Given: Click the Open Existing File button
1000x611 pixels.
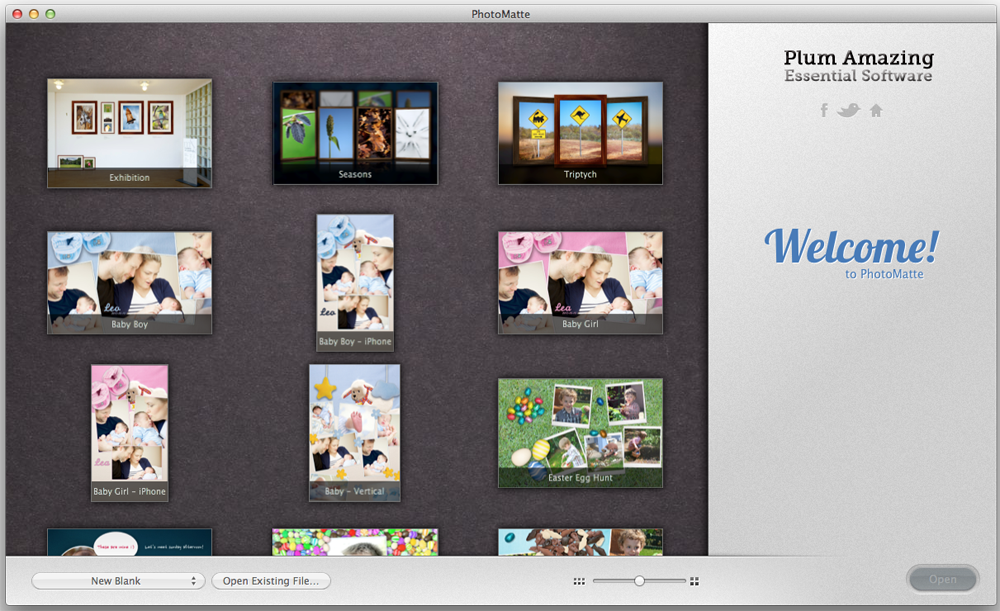Looking at the screenshot, I should point(271,581).
